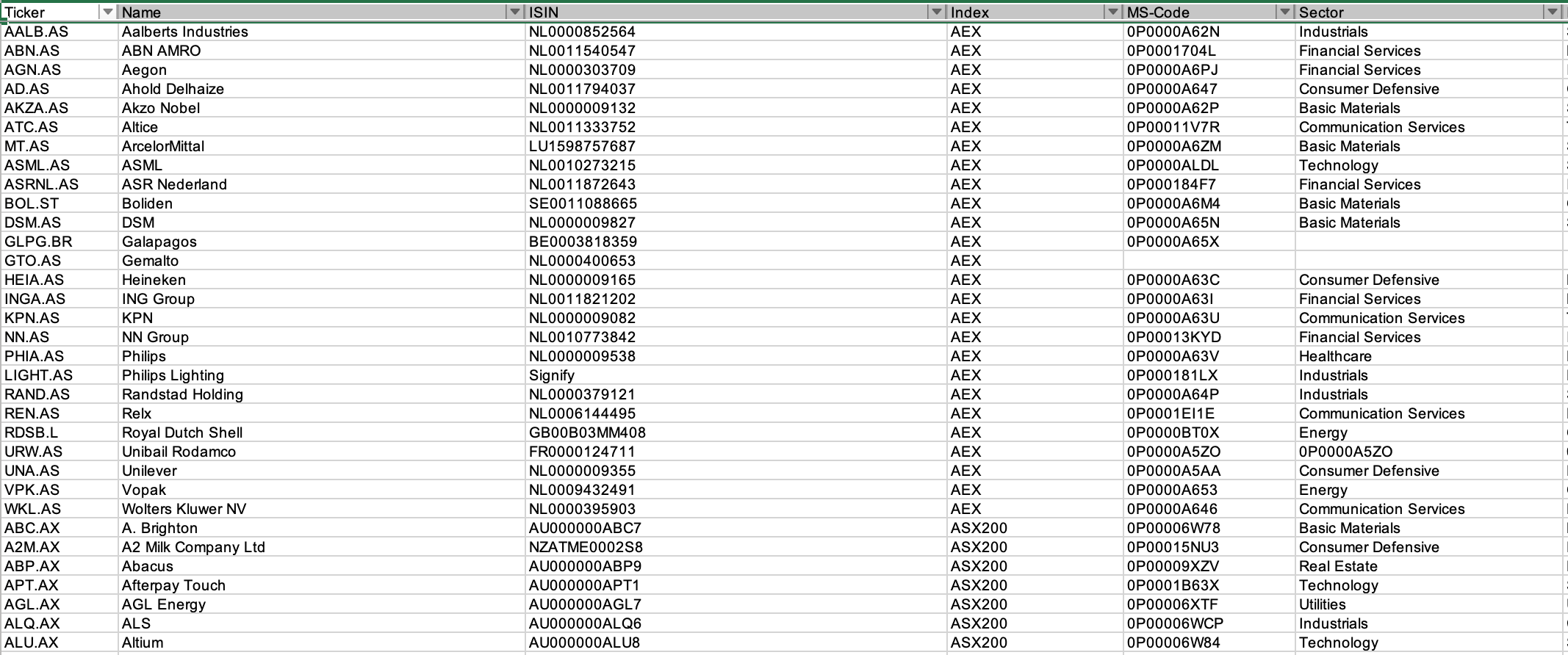
Task: Click the ASR Nederland name cell
Action: (x=322, y=184)
